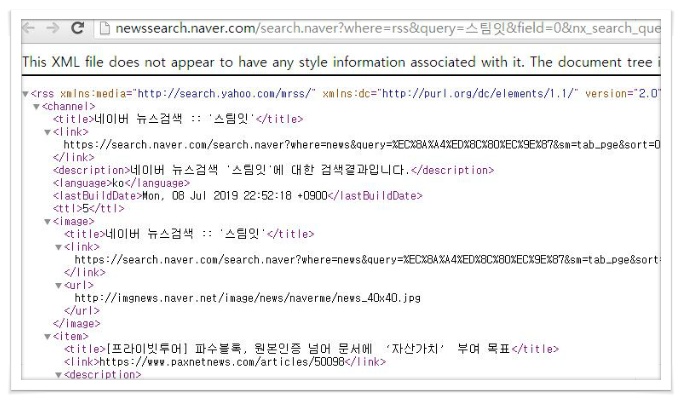Click the image title '네이버 뉴스검색 :: 스팀잇' text
682x400 pixels.
coord(185,234)
